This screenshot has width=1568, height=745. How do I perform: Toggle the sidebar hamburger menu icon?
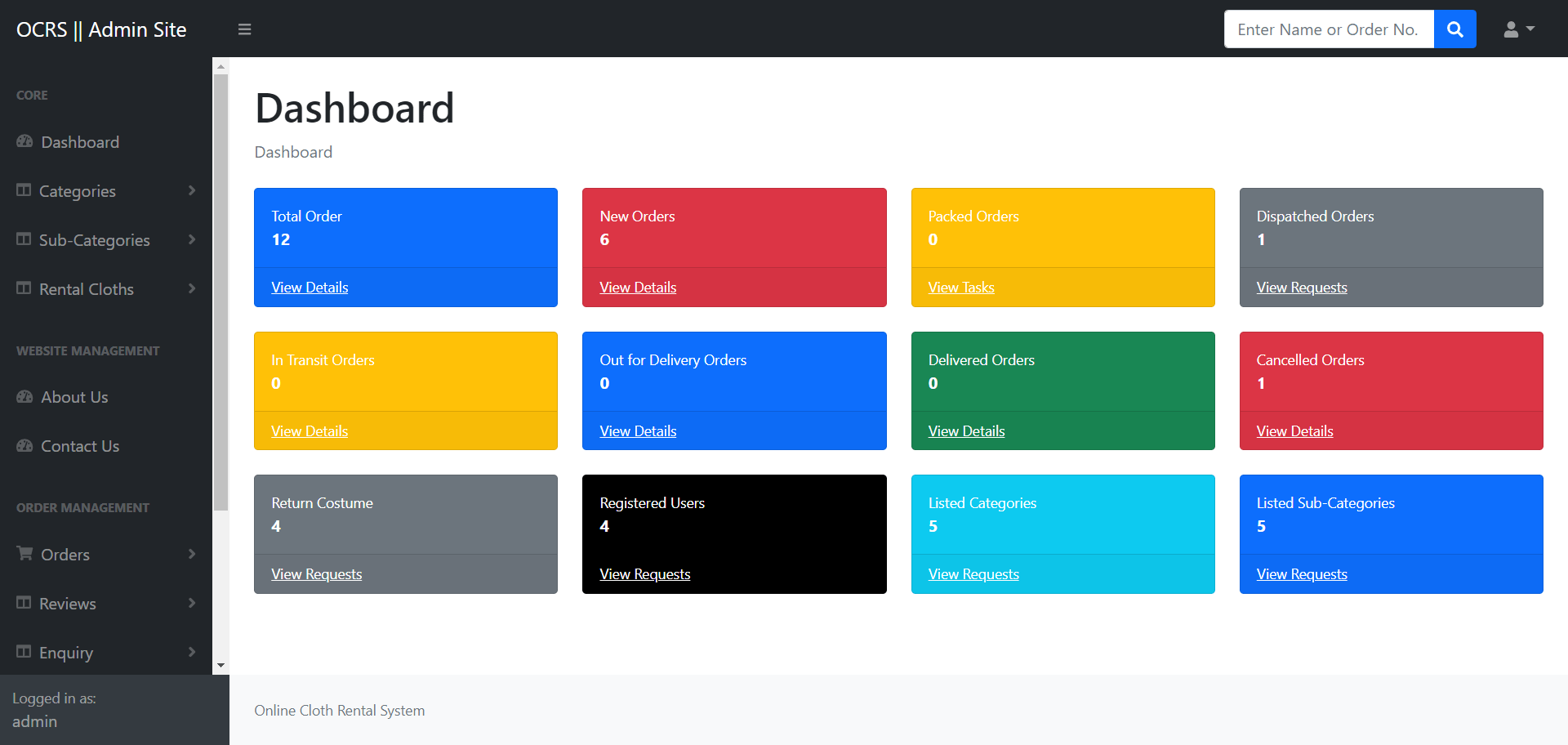[x=244, y=29]
